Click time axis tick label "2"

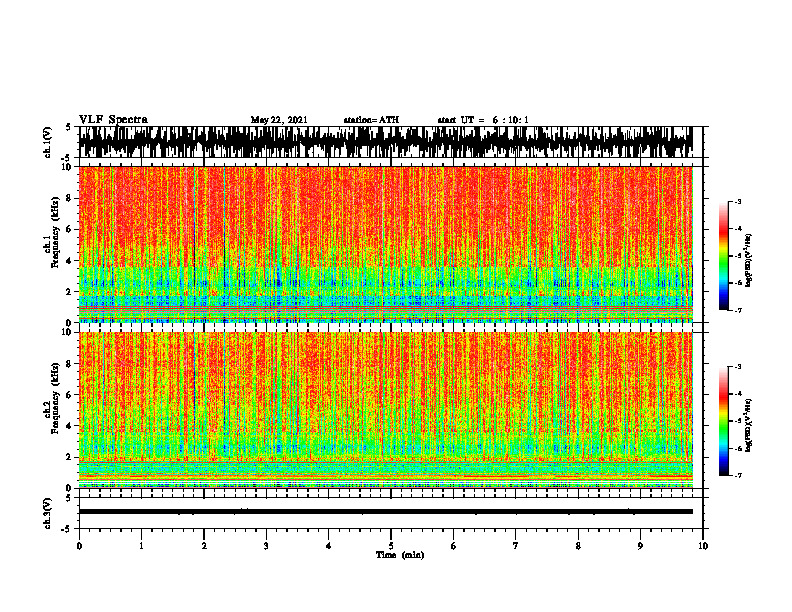coord(204,546)
